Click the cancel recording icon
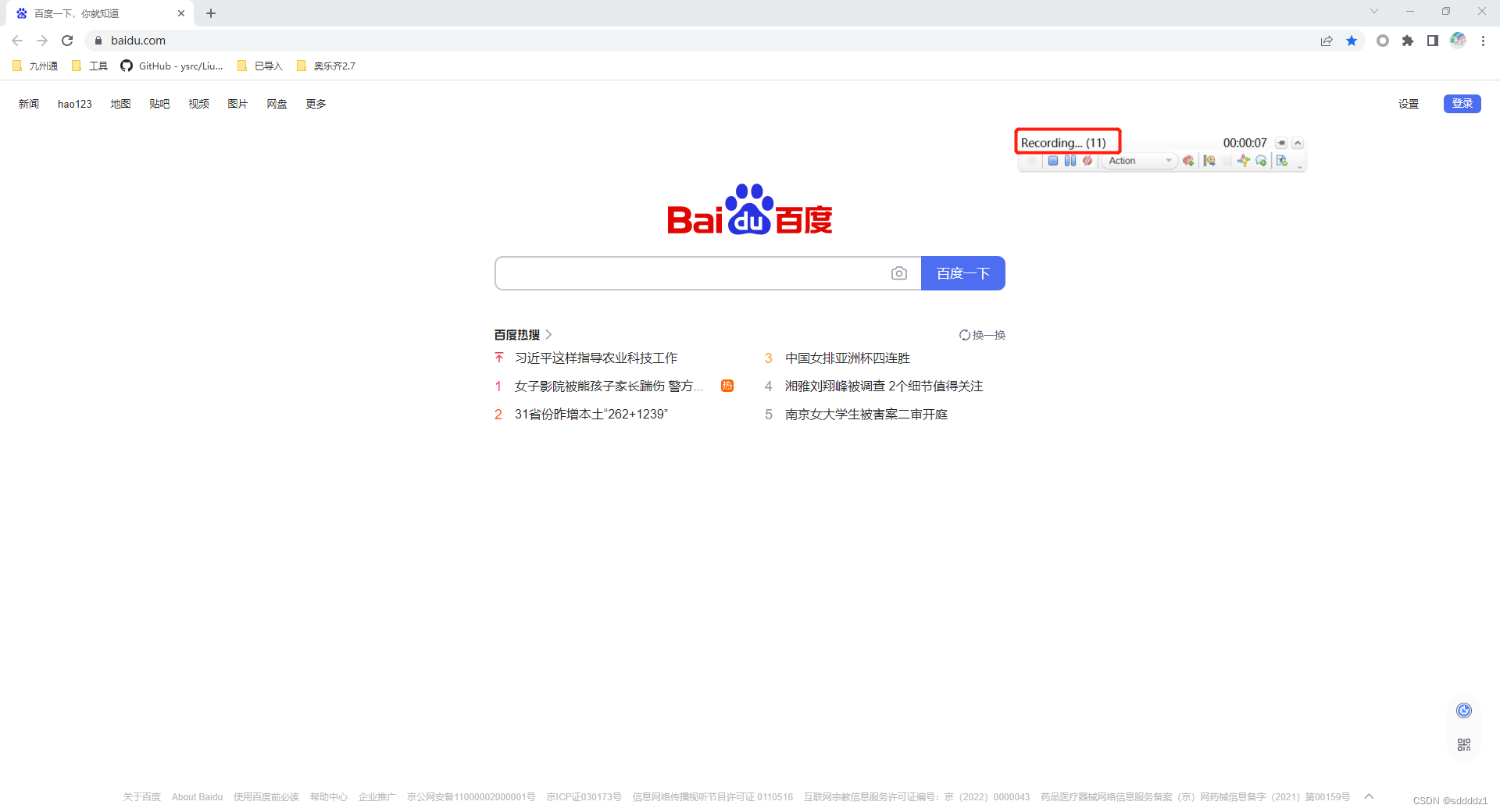The width and height of the screenshot is (1500, 812). click(1087, 161)
